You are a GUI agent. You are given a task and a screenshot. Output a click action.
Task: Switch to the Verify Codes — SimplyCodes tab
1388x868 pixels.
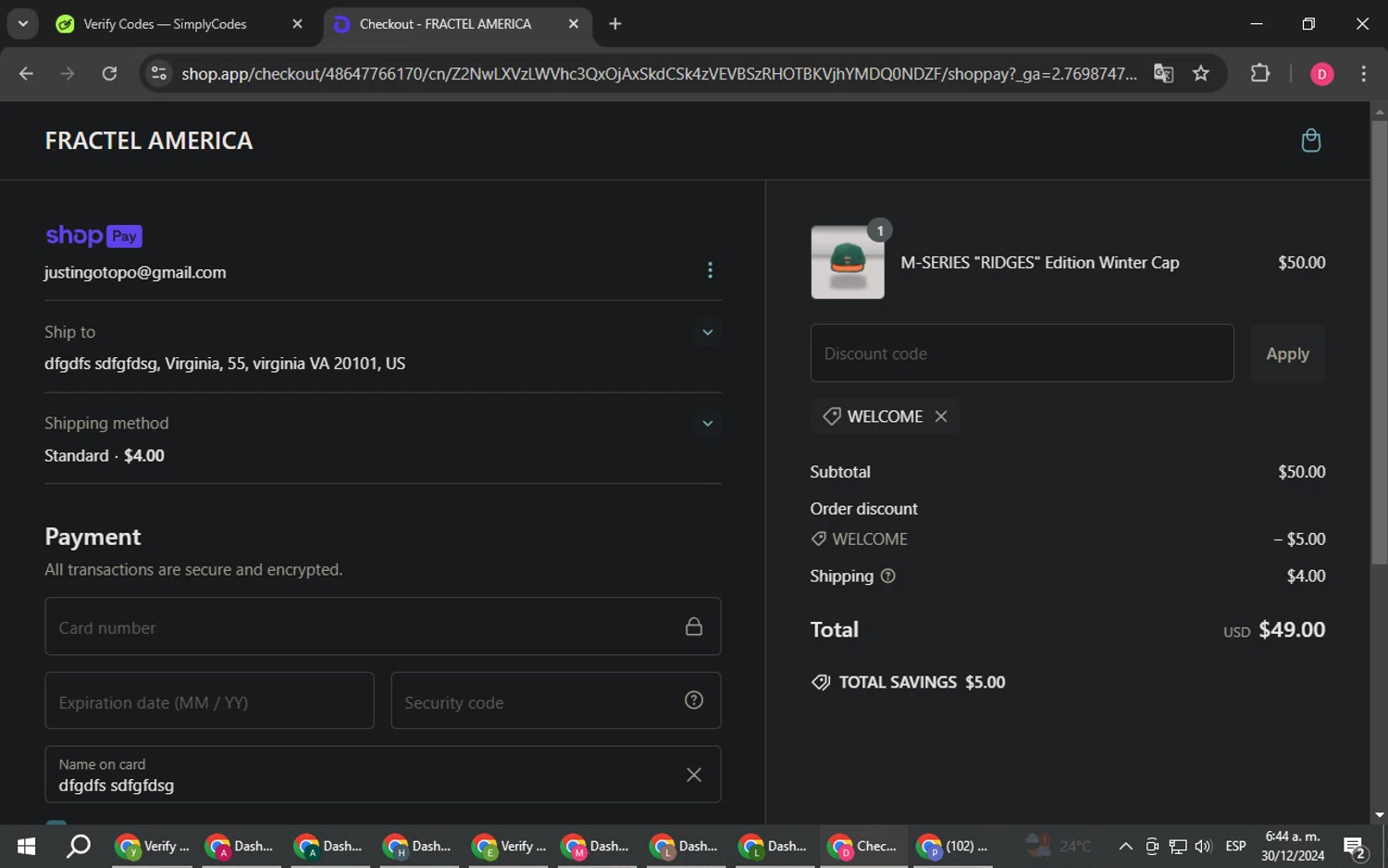tap(165, 24)
